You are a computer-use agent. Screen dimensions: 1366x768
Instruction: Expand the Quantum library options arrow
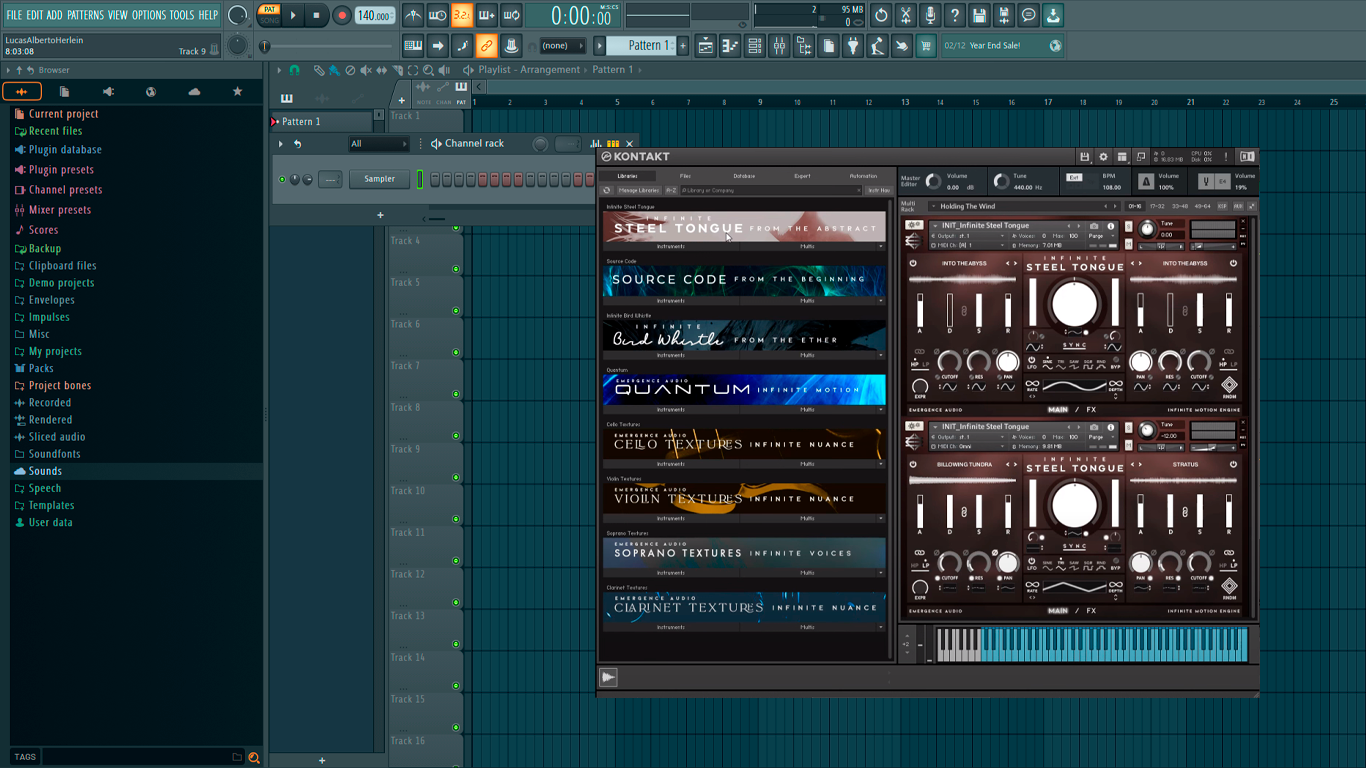pyautogui.click(x=881, y=409)
